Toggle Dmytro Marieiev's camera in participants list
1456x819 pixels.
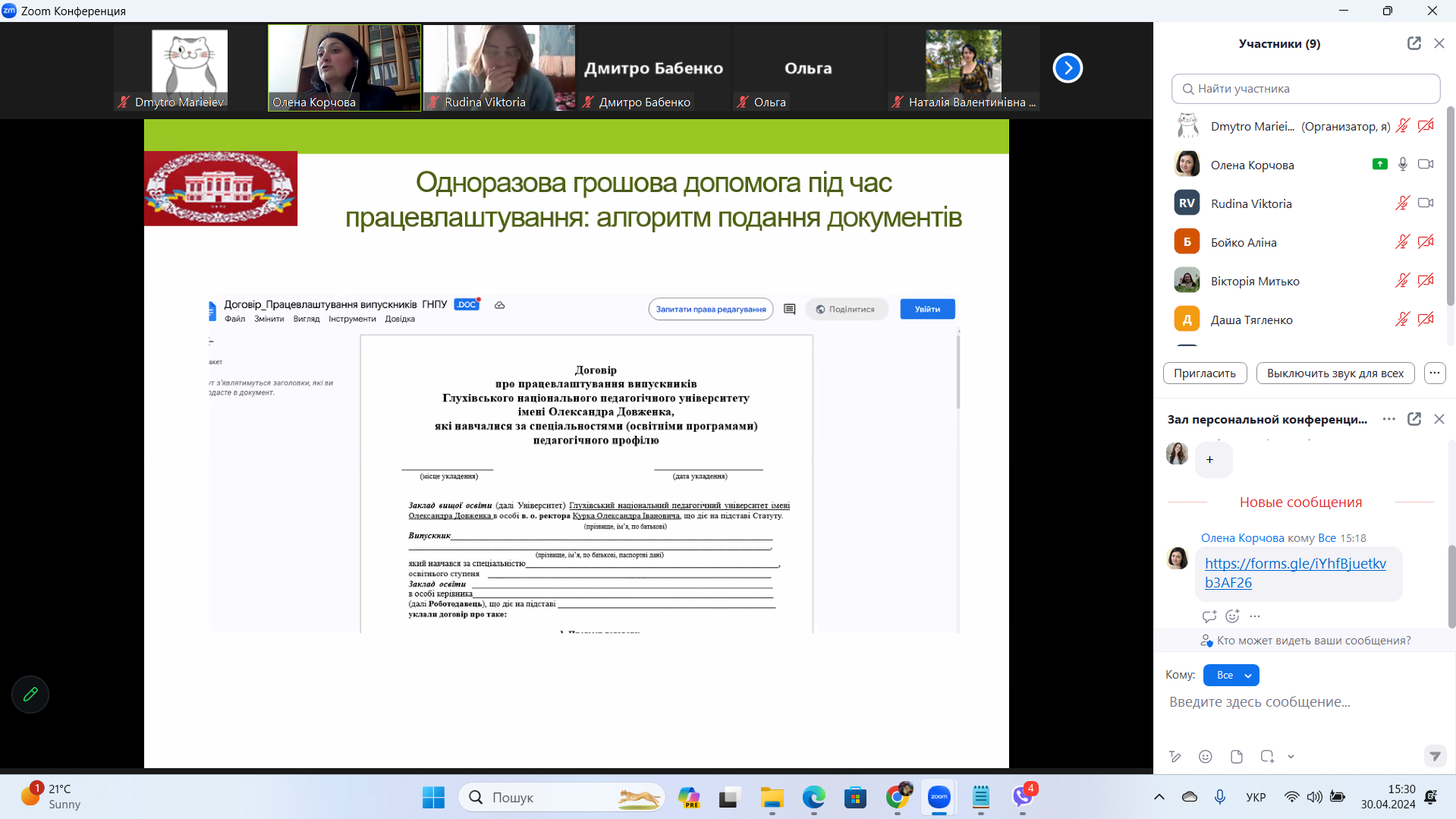pyautogui.click(x=1426, y=126)
